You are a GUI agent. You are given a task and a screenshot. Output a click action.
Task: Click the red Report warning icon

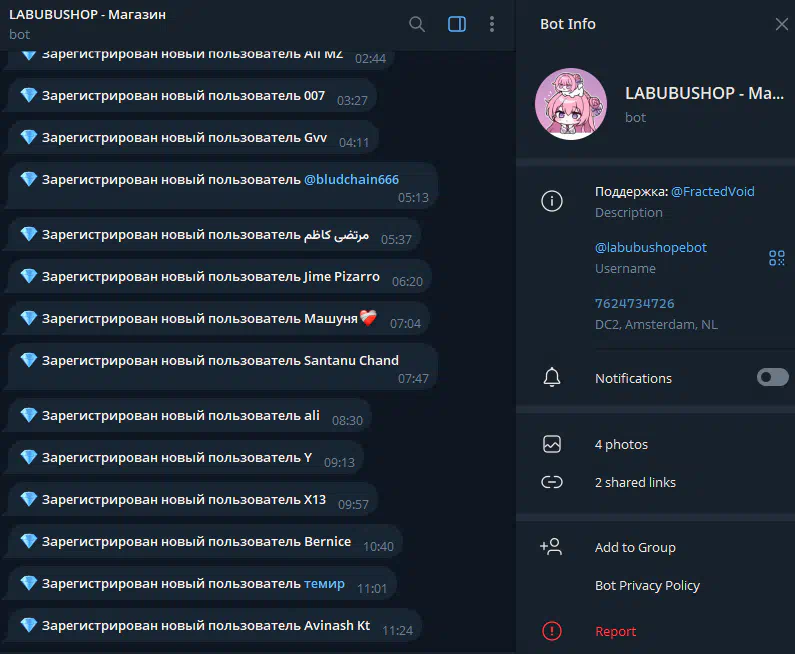click(552, 631)
